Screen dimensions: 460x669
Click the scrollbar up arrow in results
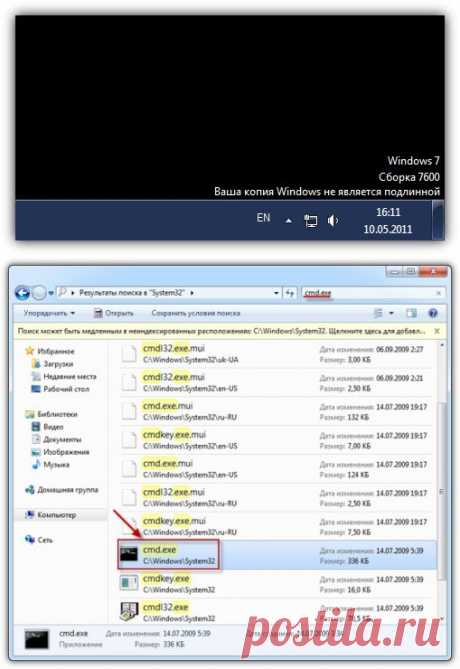pyautogui.click(x=442, y=345)
